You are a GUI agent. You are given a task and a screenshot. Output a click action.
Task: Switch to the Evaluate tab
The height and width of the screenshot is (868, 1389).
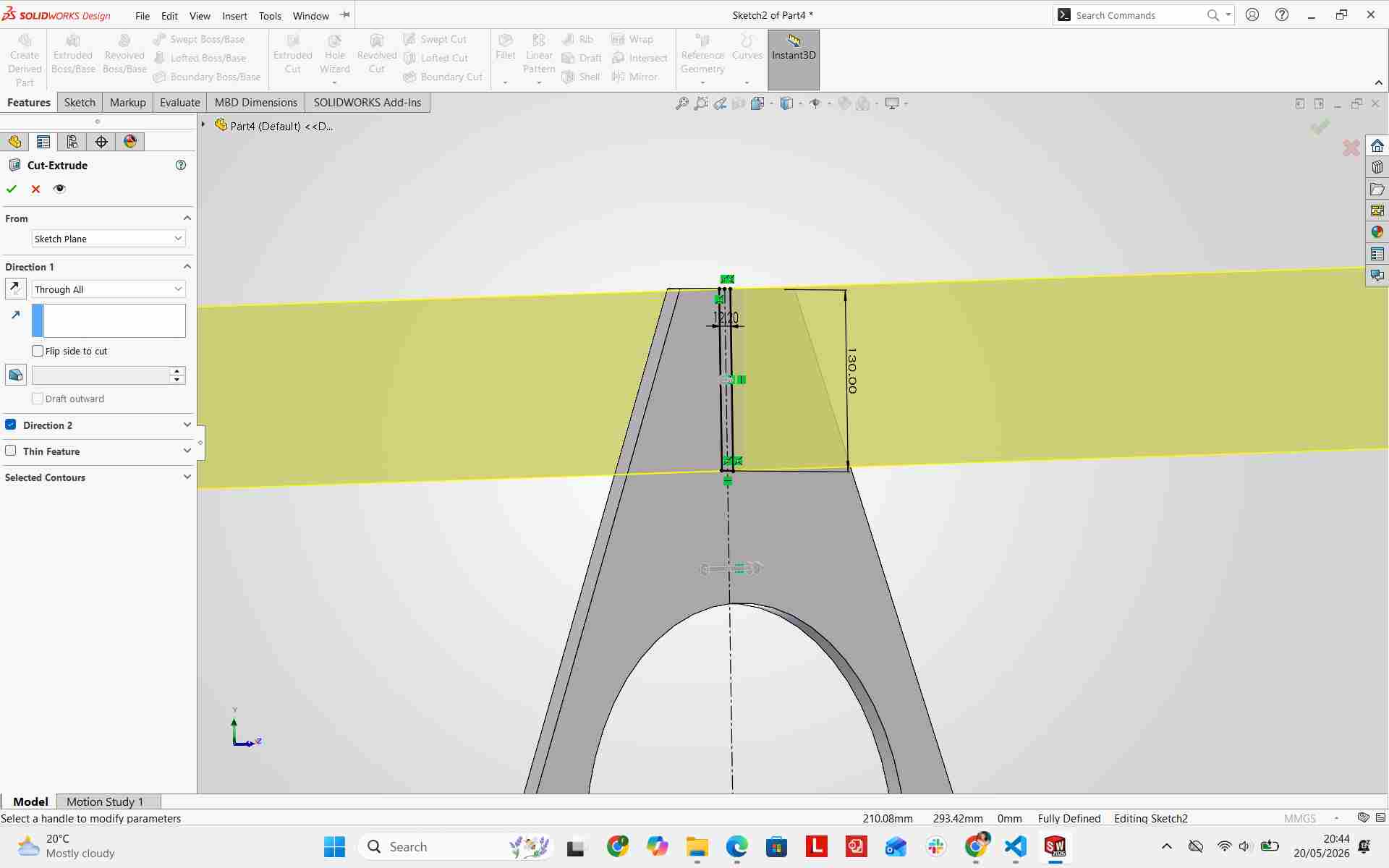coord(179,103)
